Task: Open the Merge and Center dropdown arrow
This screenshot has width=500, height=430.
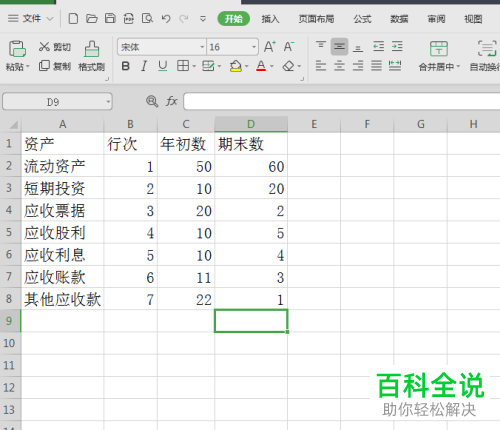Action: [458, 67]
